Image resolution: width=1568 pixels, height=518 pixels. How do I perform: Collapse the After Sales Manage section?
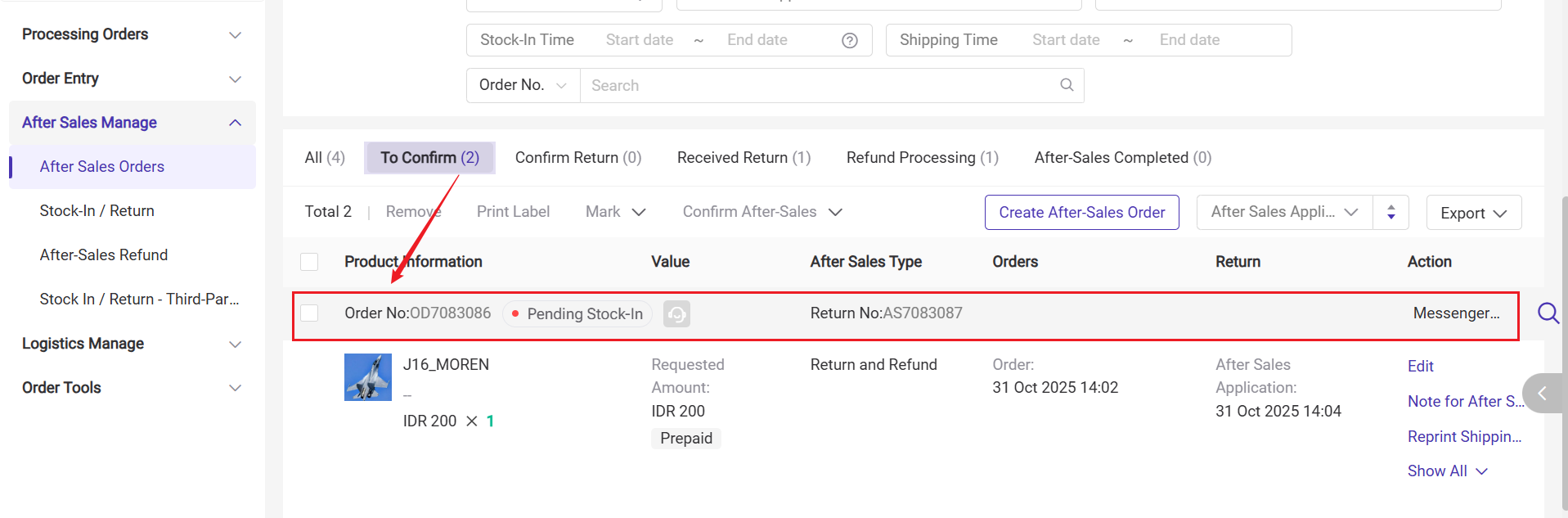pyautogui.click(x=235, y=123)
